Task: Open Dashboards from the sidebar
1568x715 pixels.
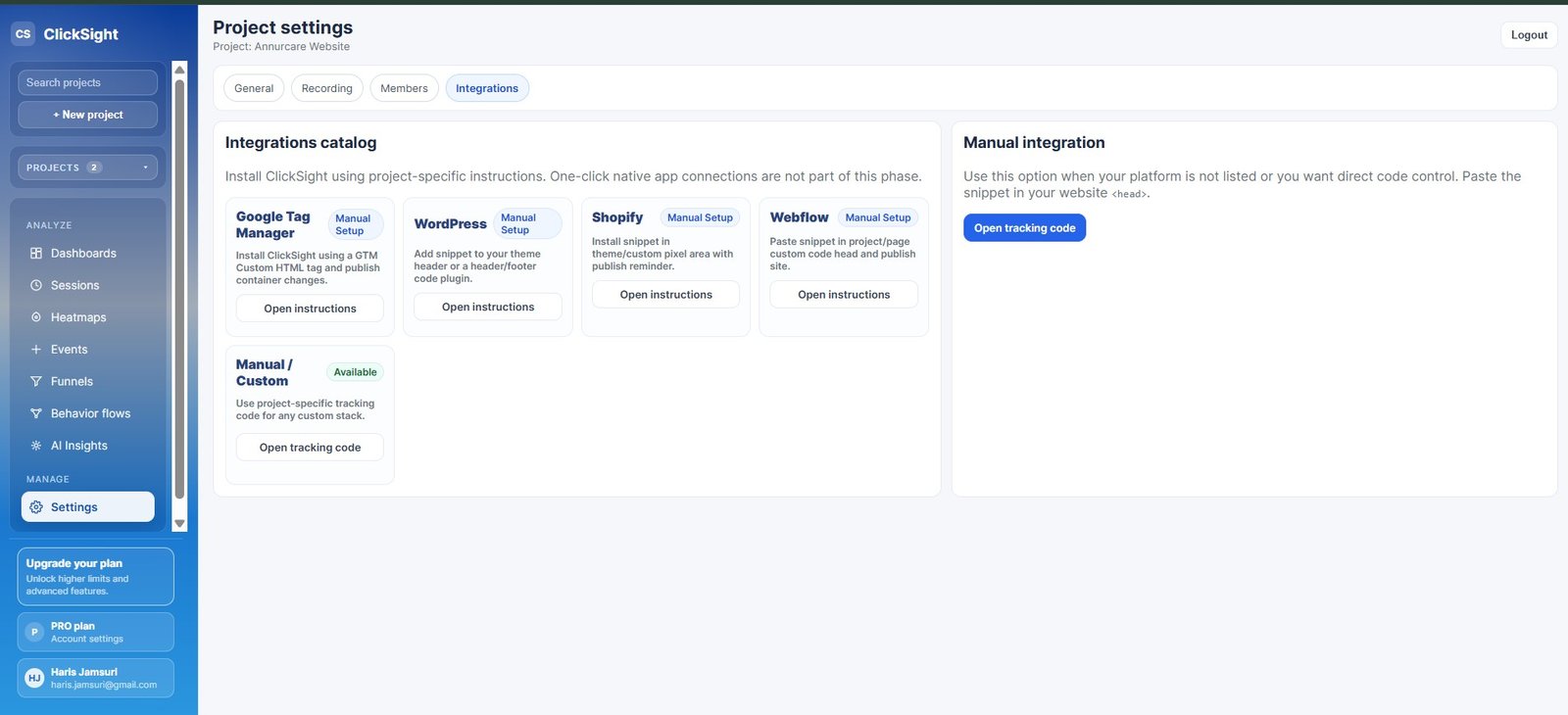Action: (87, 254)
